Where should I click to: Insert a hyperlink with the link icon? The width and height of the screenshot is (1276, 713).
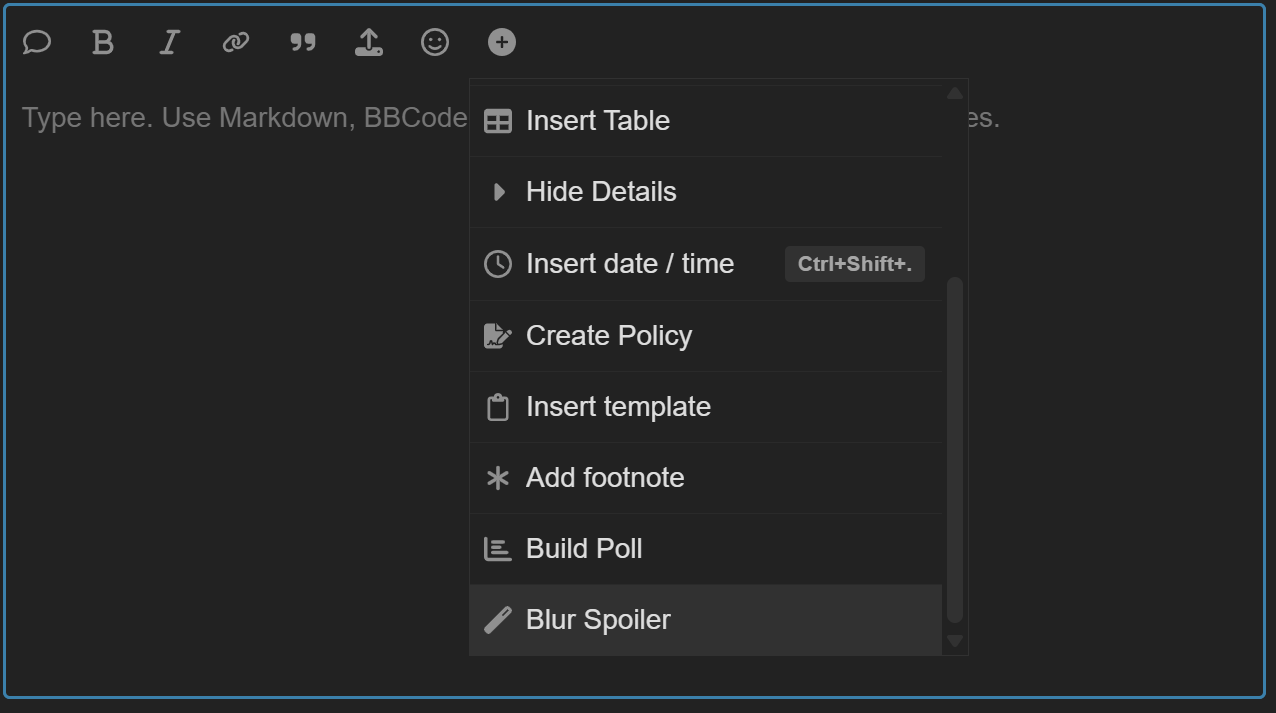coord(236,42)
